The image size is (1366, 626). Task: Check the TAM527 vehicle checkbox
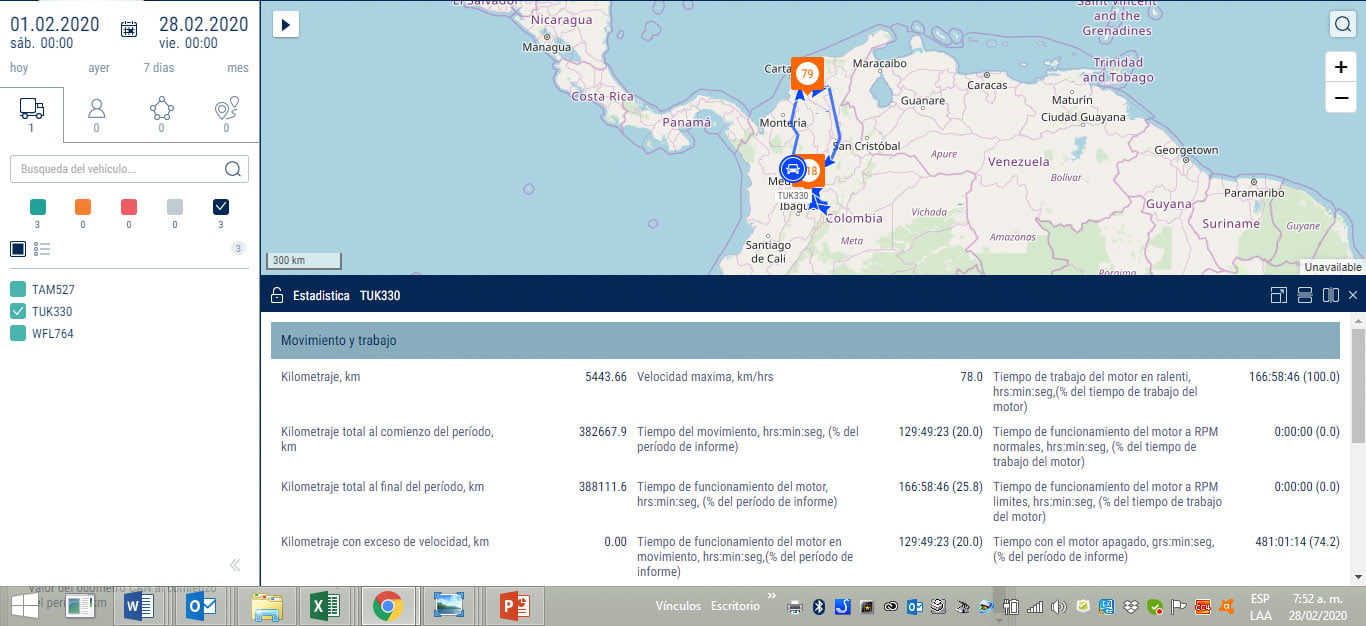click(x=17, y=289)
